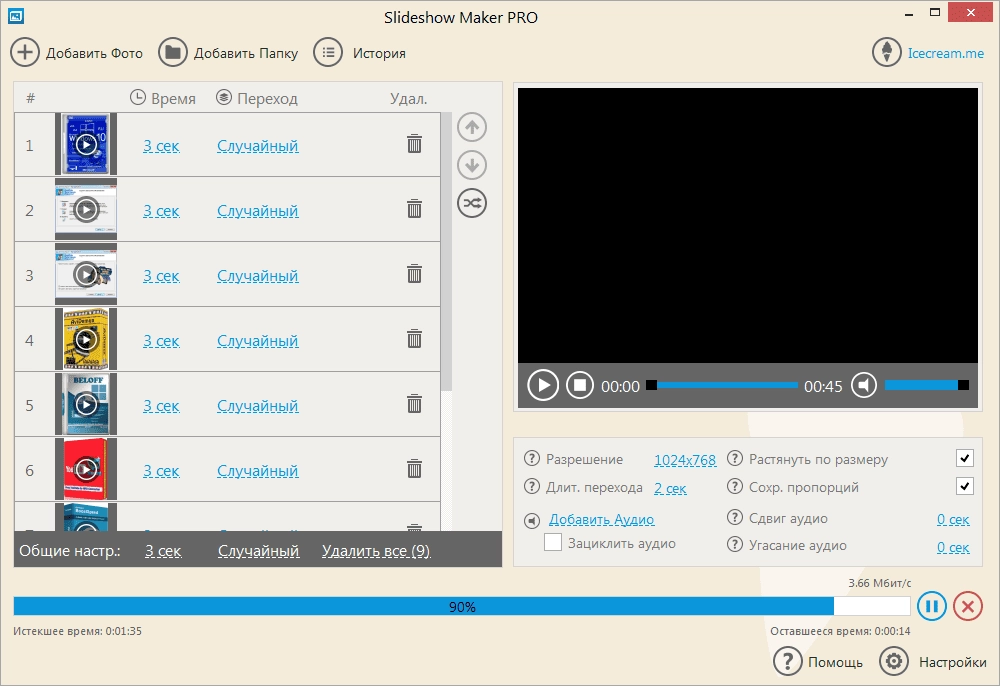The width and height of the screenshot is (1000, 686).
Task: Change slide 2 time 3 сек
Action: pyautogui.click(x=161, y=211)
